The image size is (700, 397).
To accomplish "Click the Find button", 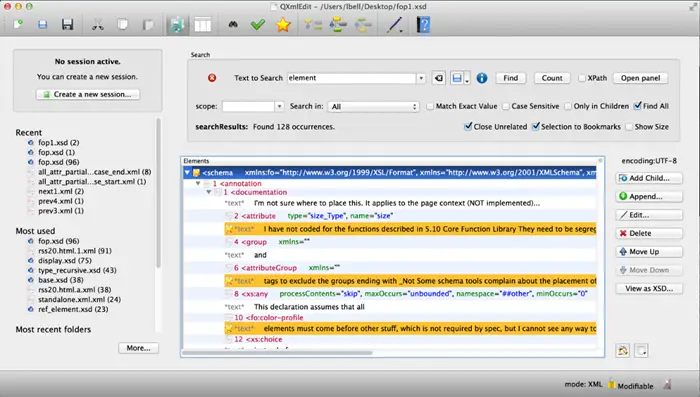I will click(511, 78).
